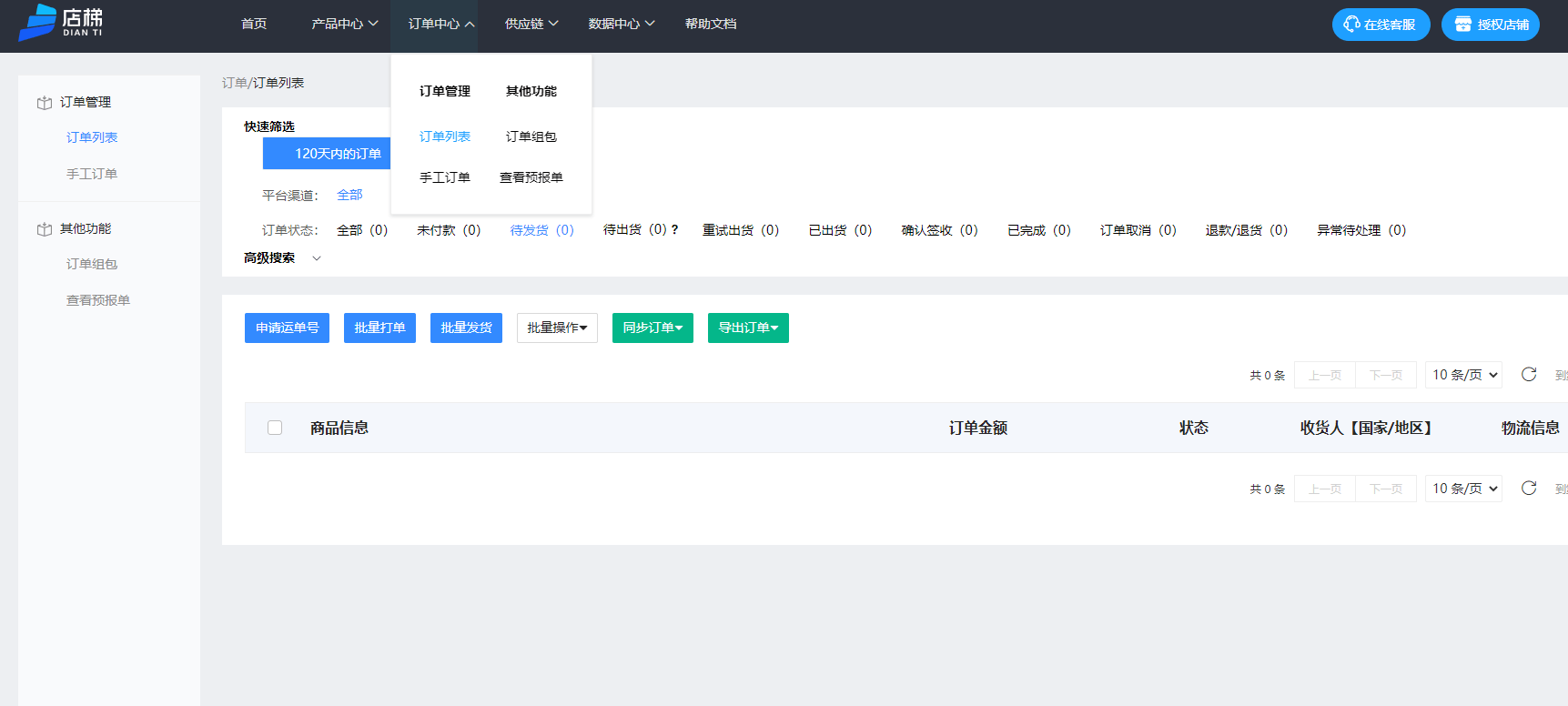Viewport: 1568px width, 706px height.
Task: Open the 产品中心 dropdown menu
Action: click(345, 24)
